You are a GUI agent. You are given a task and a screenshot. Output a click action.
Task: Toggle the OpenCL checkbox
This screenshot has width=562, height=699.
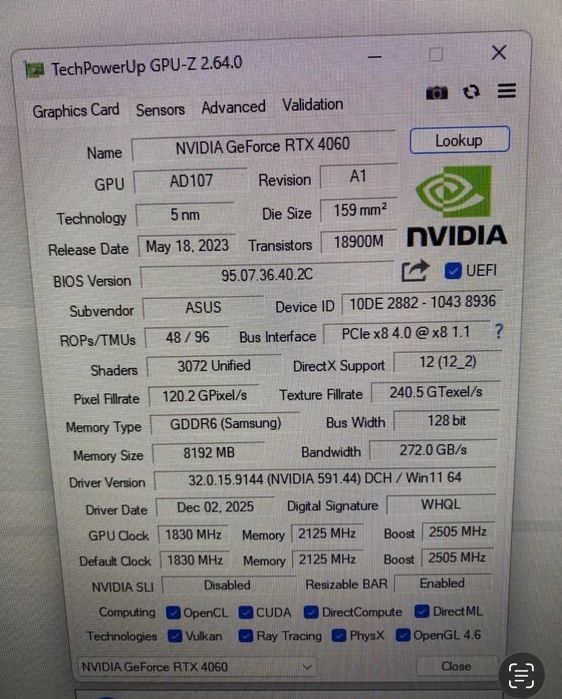coord(173,613)
